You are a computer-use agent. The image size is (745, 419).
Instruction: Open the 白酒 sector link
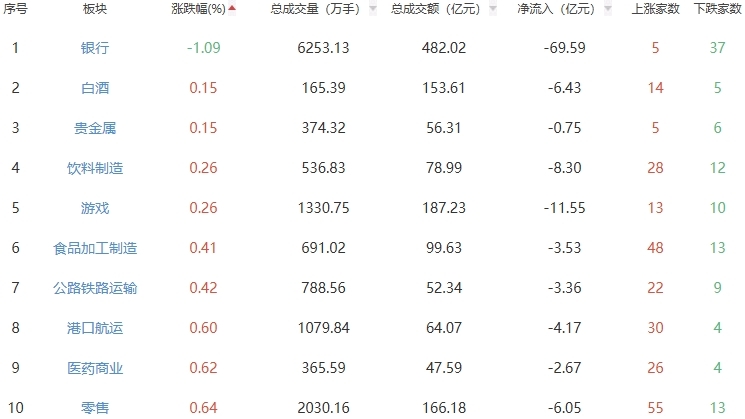(x=95, y=88)
